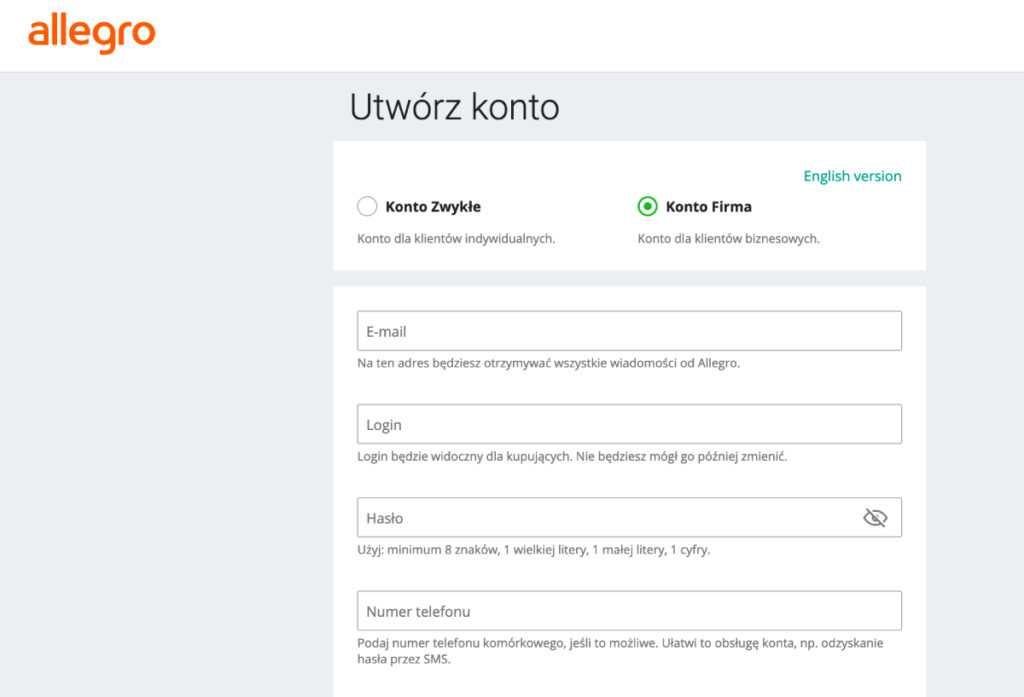Focus the E-mail input field
Screen dimensions: 1024x697
pyautogui.click(x=630, y=331)
